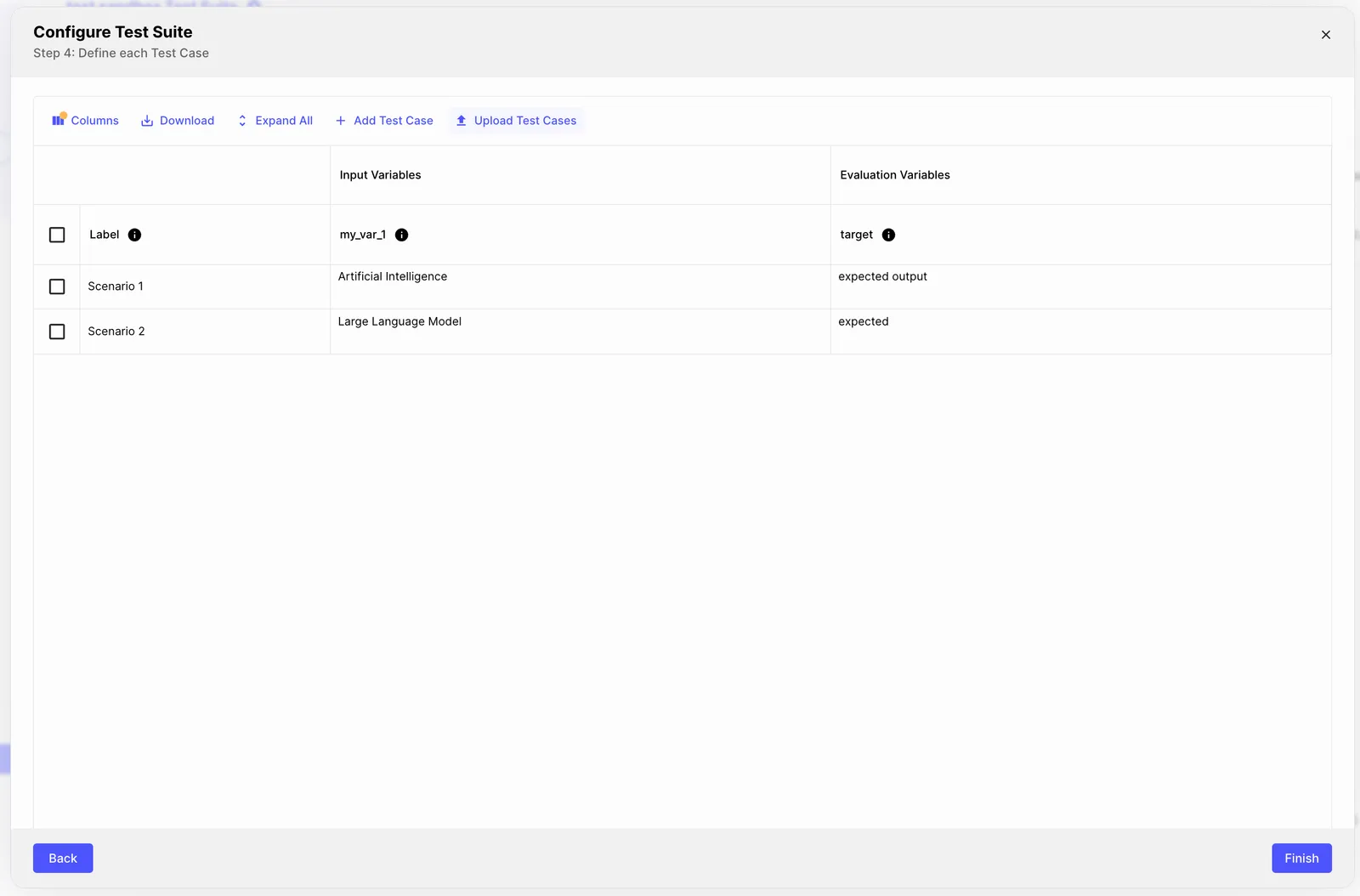Edit the Artificial Intelligence input cell
This screenshot has width=1360, height=896.
click(x=581, y=286)
